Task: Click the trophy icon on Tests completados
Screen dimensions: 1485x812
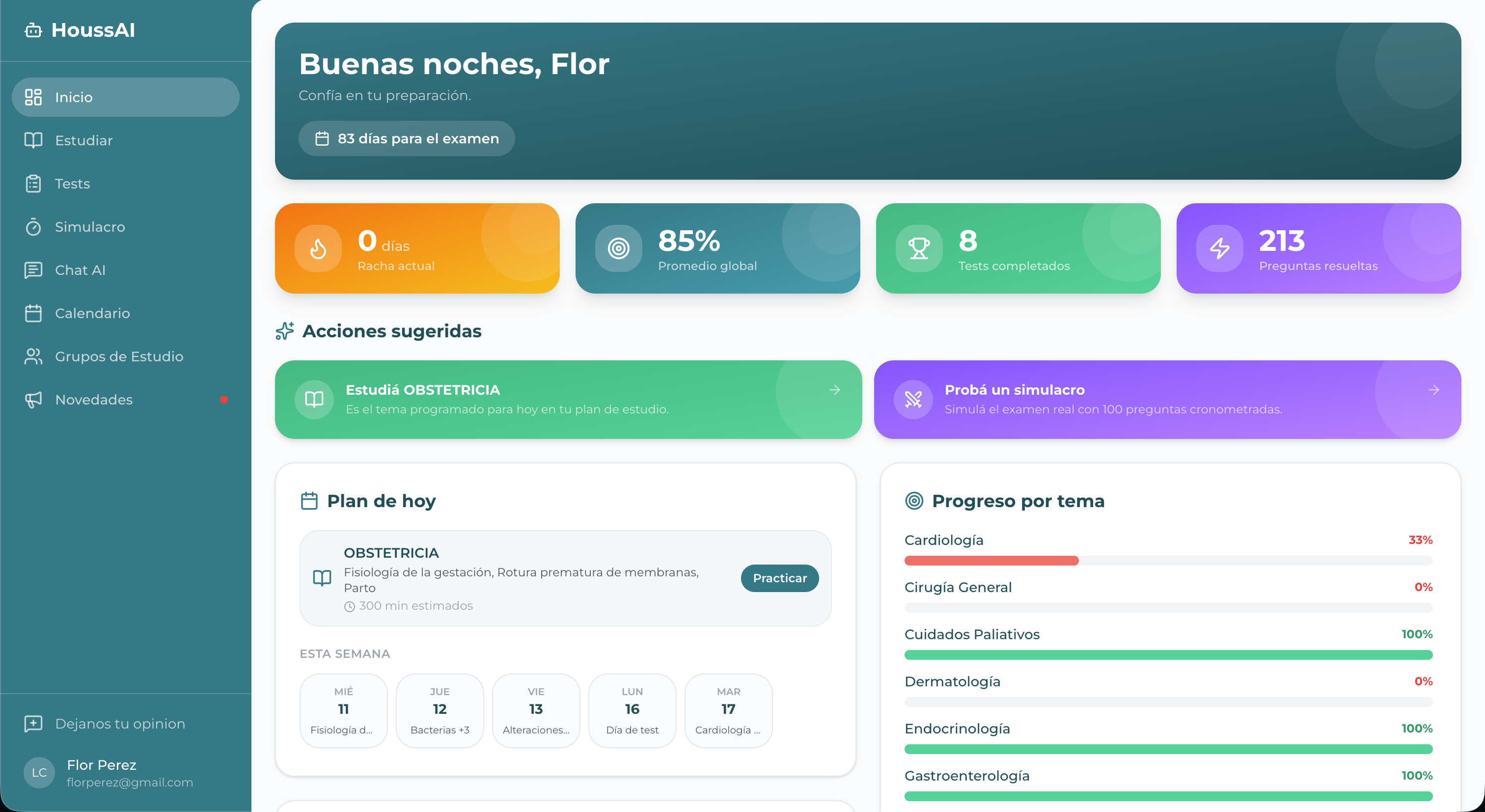Action: coord(919,248)
